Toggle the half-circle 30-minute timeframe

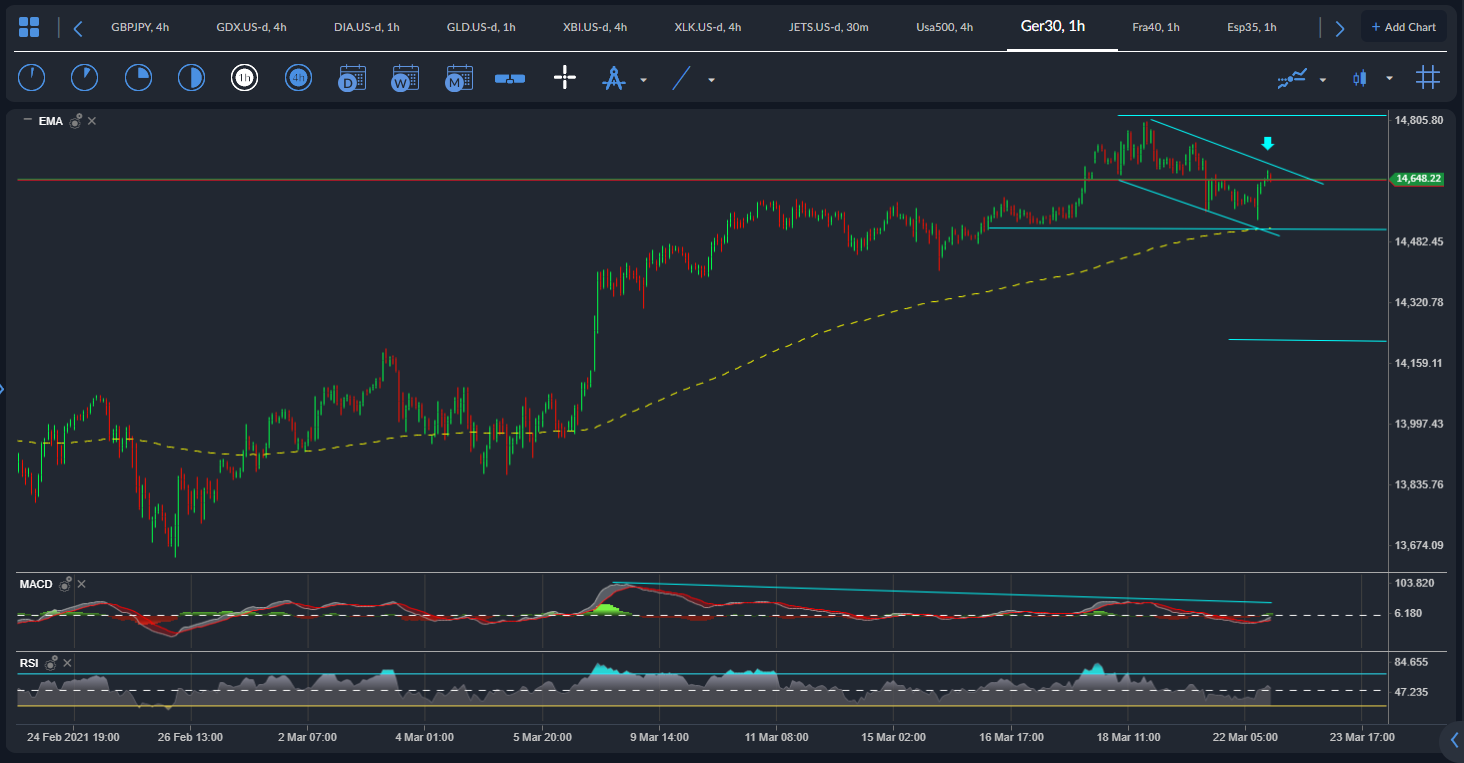(x=191, y=78)
